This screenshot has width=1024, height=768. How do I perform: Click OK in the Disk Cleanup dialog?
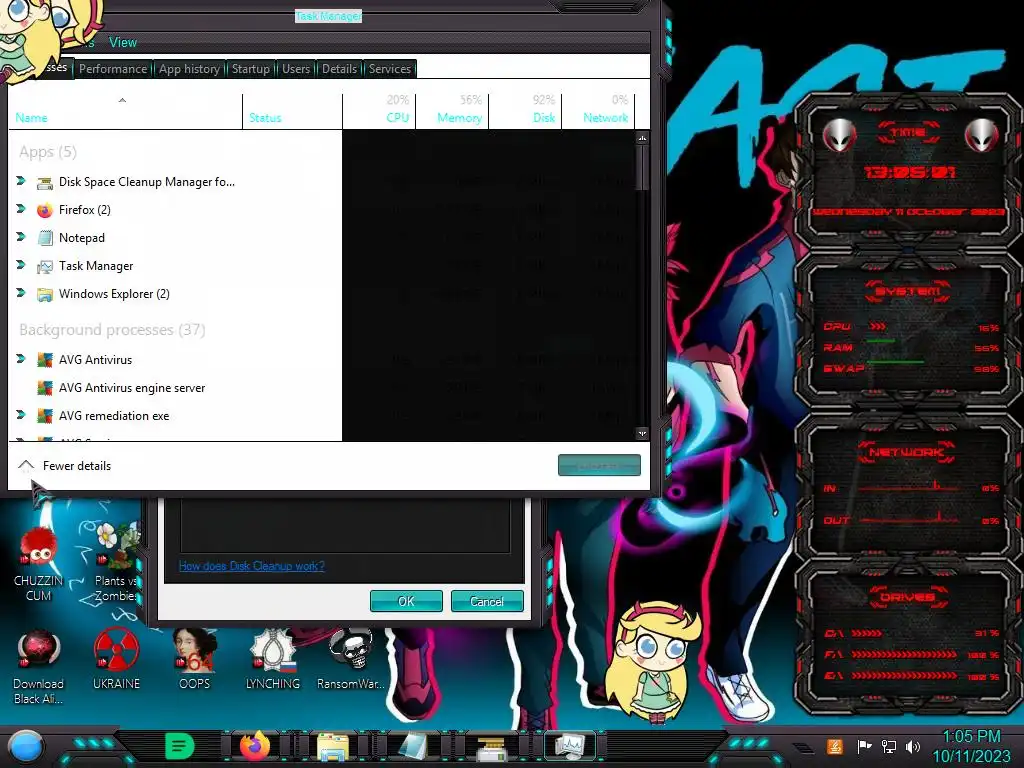[406, 601]
